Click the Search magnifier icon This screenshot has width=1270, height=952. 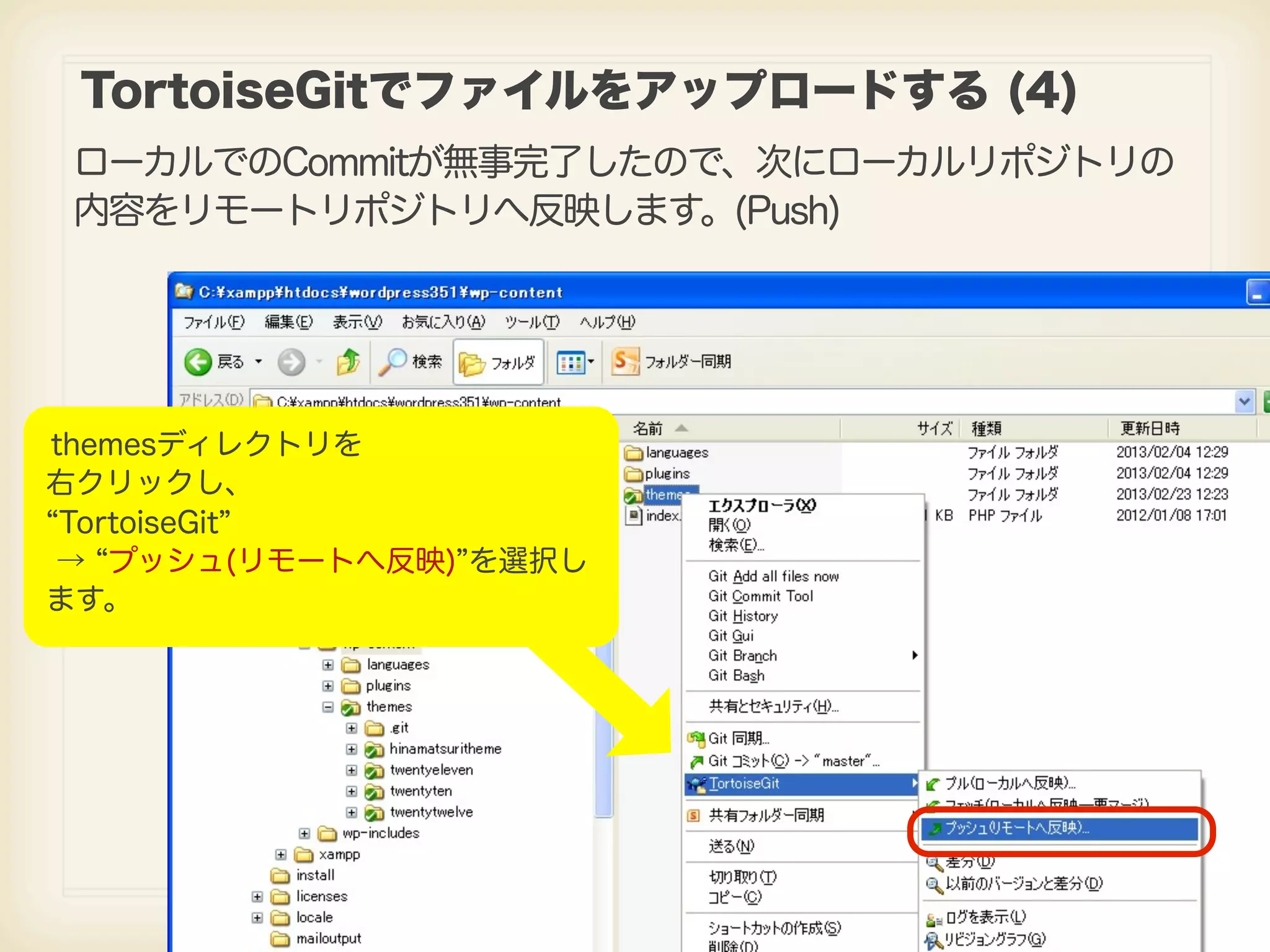(393, 362)
